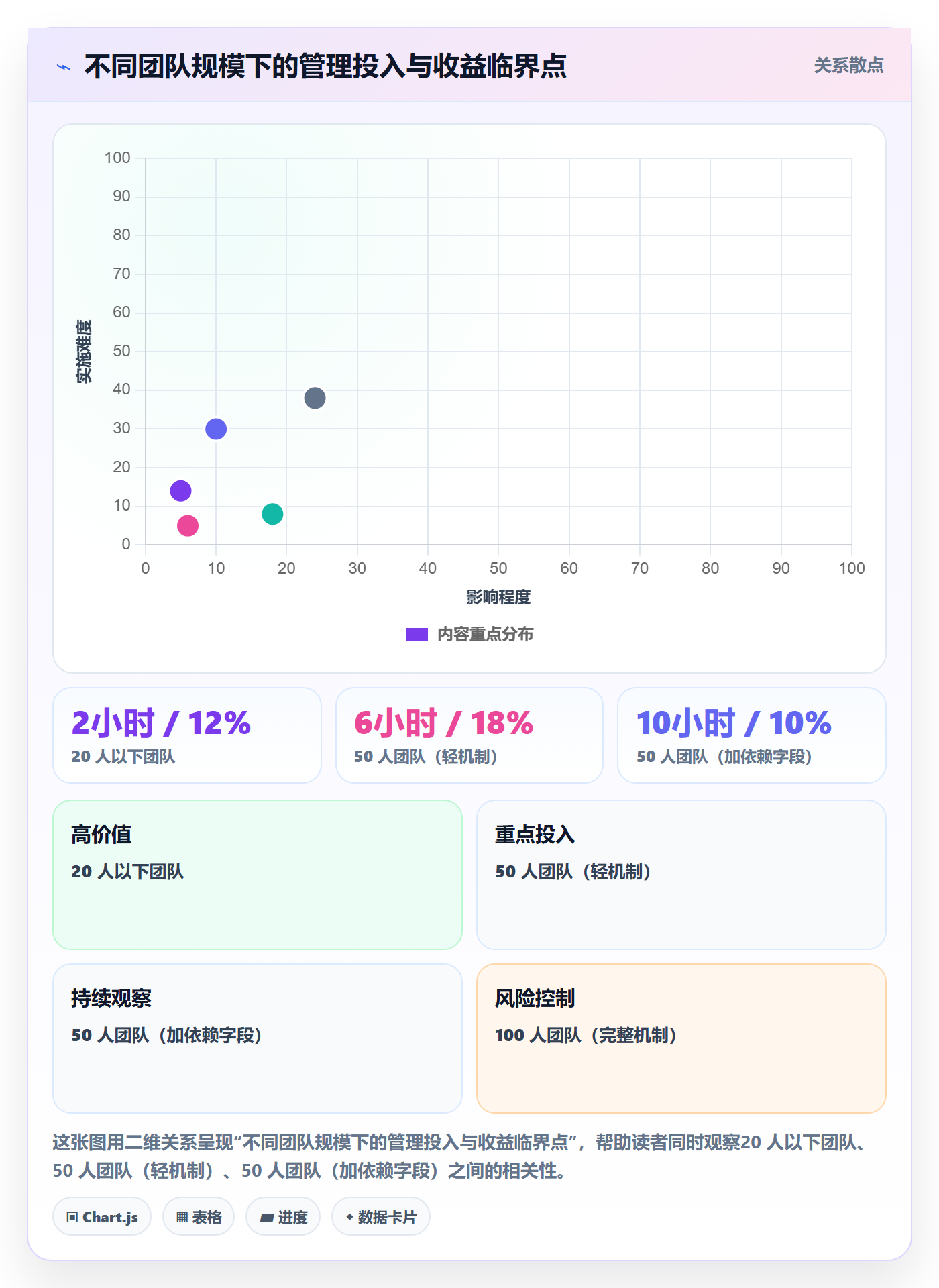Click the 表格 tag chip
Screen dimensions: 939x1288
pyautogui.click(x=199, y=1217)
